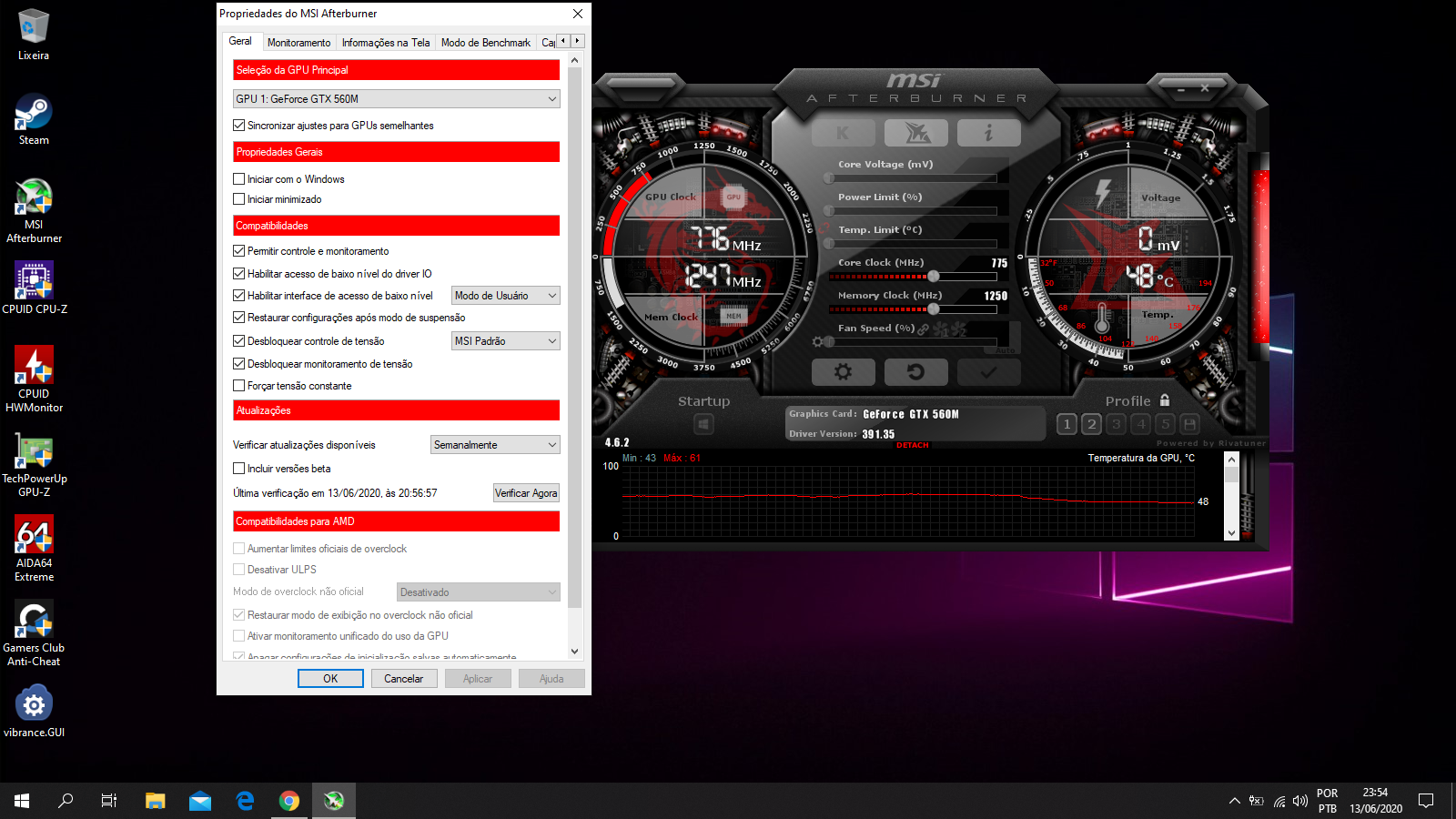The height and width of the screenshot is (819, 1456).
Task: Enable Incluir versões beta checkbox
Action: [x=239, y=469]
